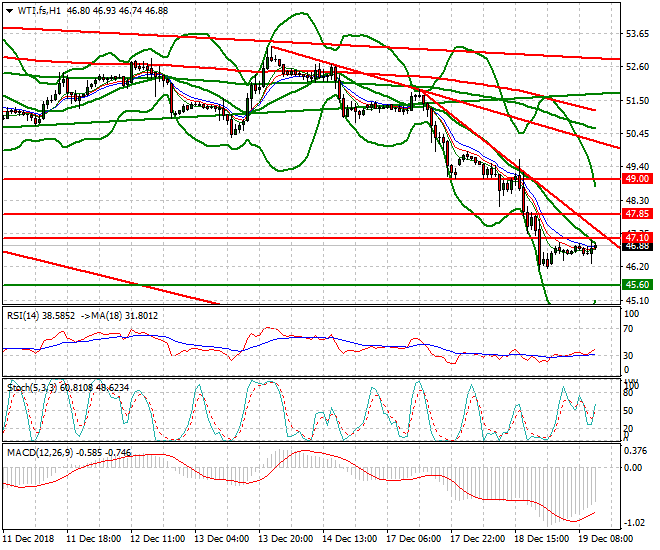Click the 47.85 red price level label

click(x=638, y=214)
